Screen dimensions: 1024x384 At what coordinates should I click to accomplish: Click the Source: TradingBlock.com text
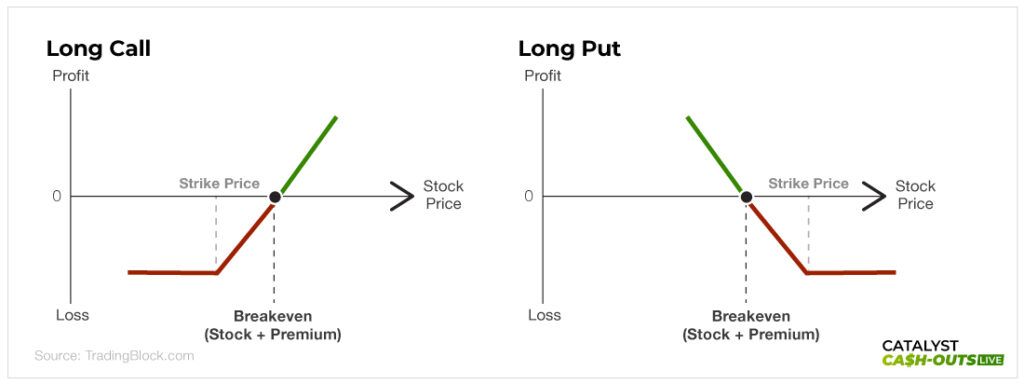click(114, 356)
